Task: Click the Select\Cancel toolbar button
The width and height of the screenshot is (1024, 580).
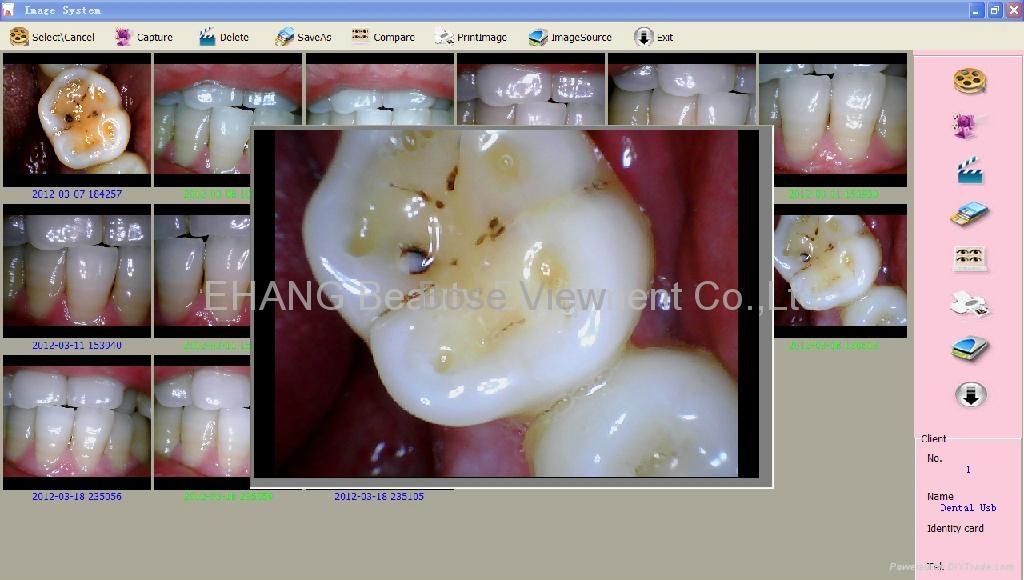Action: (x=52, y=37)
